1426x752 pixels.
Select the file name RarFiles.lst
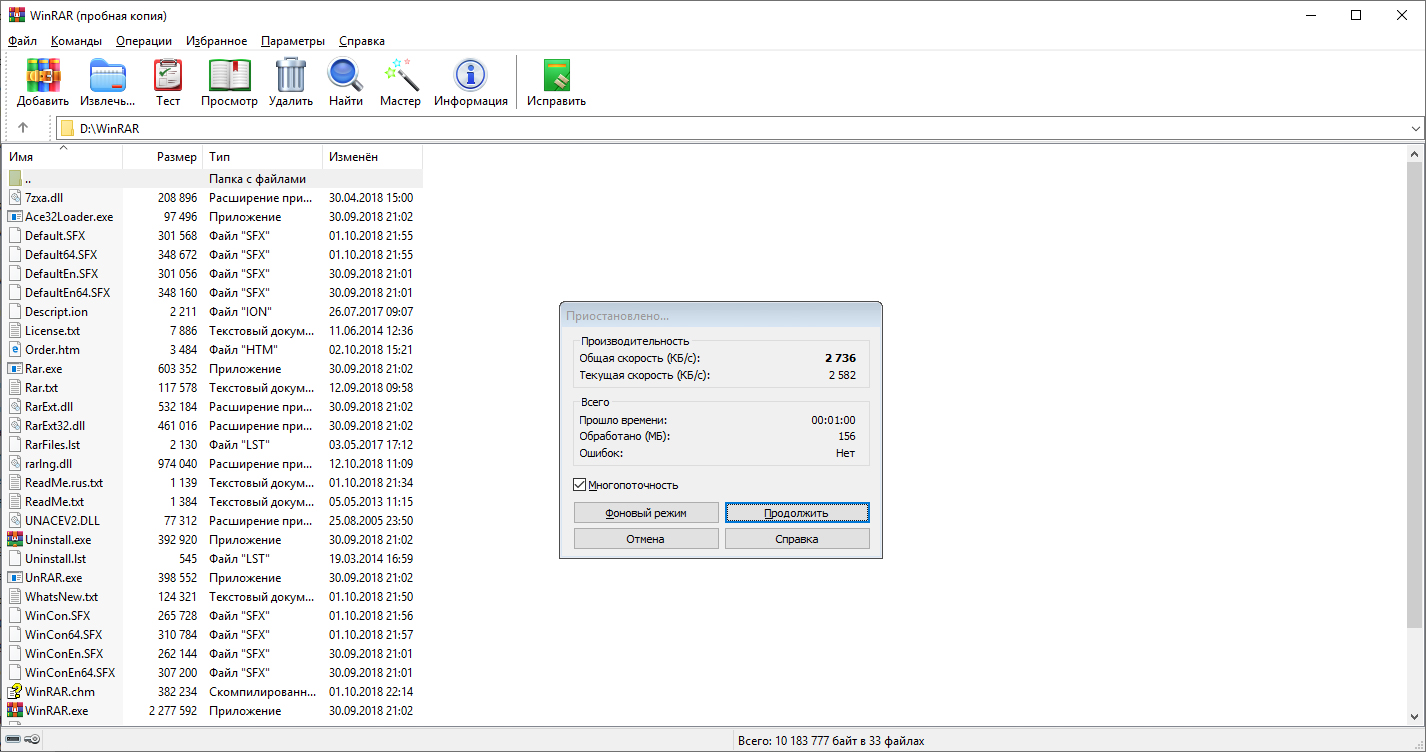(x=52, y=445)
